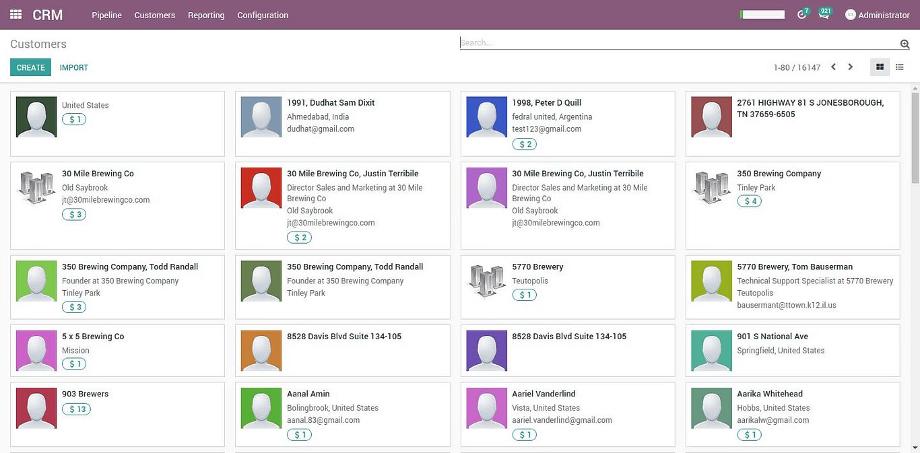Click email aanal.83@gmail.com

[x=323, y=420]
